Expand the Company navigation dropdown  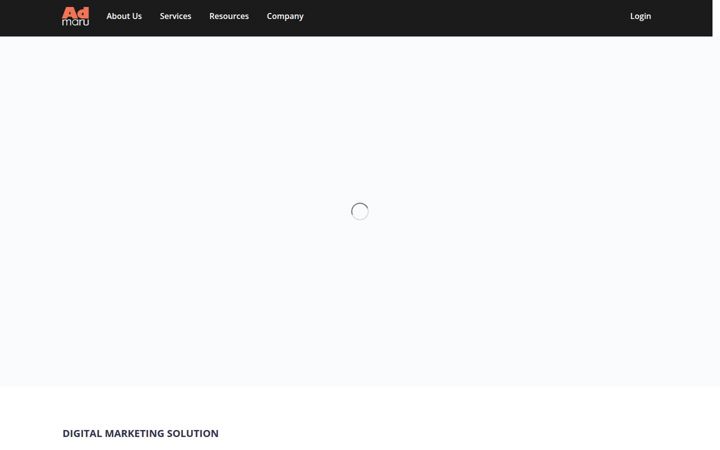click(285, 16)
